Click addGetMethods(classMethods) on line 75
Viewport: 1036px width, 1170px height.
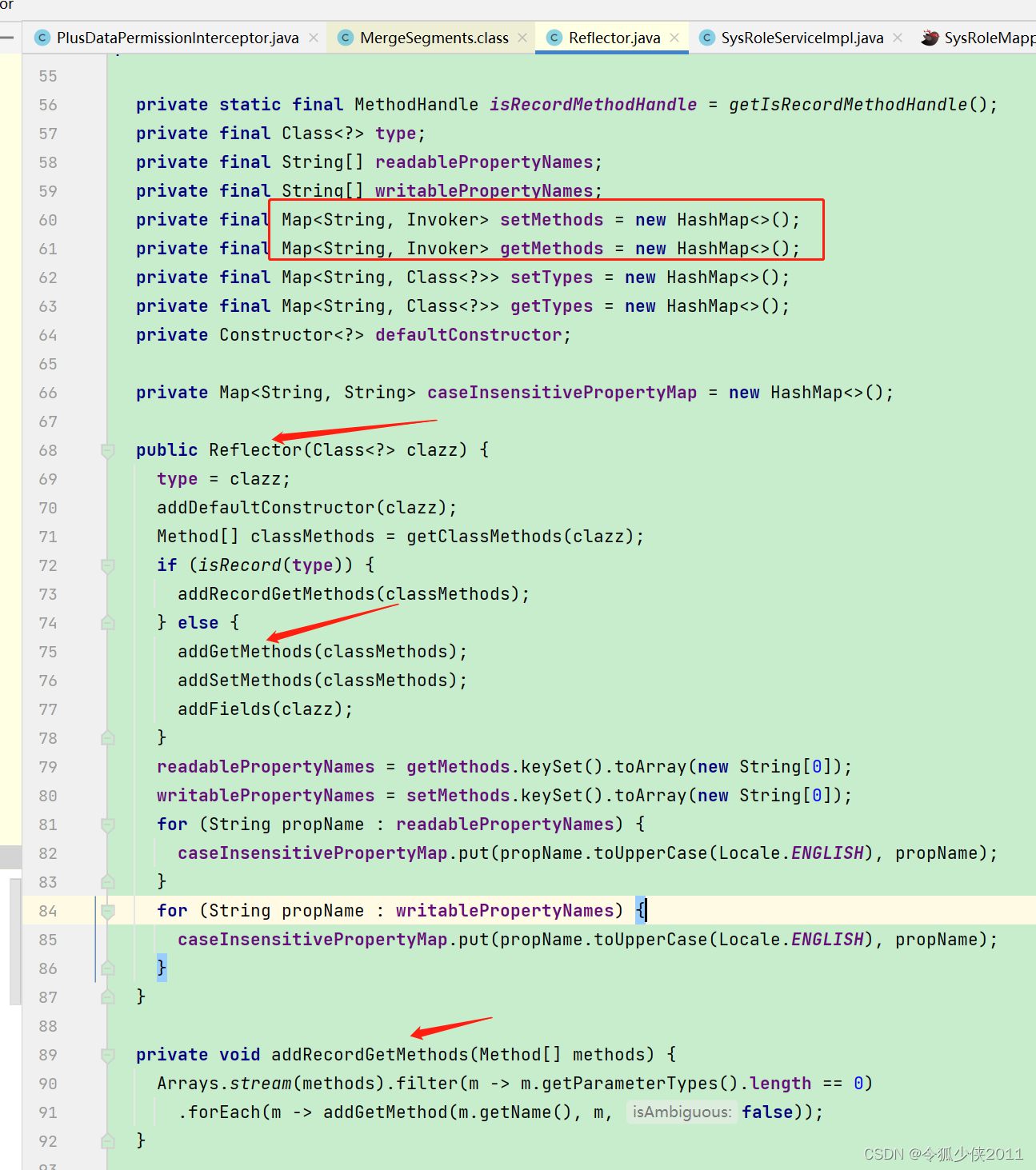click(318, 652)
